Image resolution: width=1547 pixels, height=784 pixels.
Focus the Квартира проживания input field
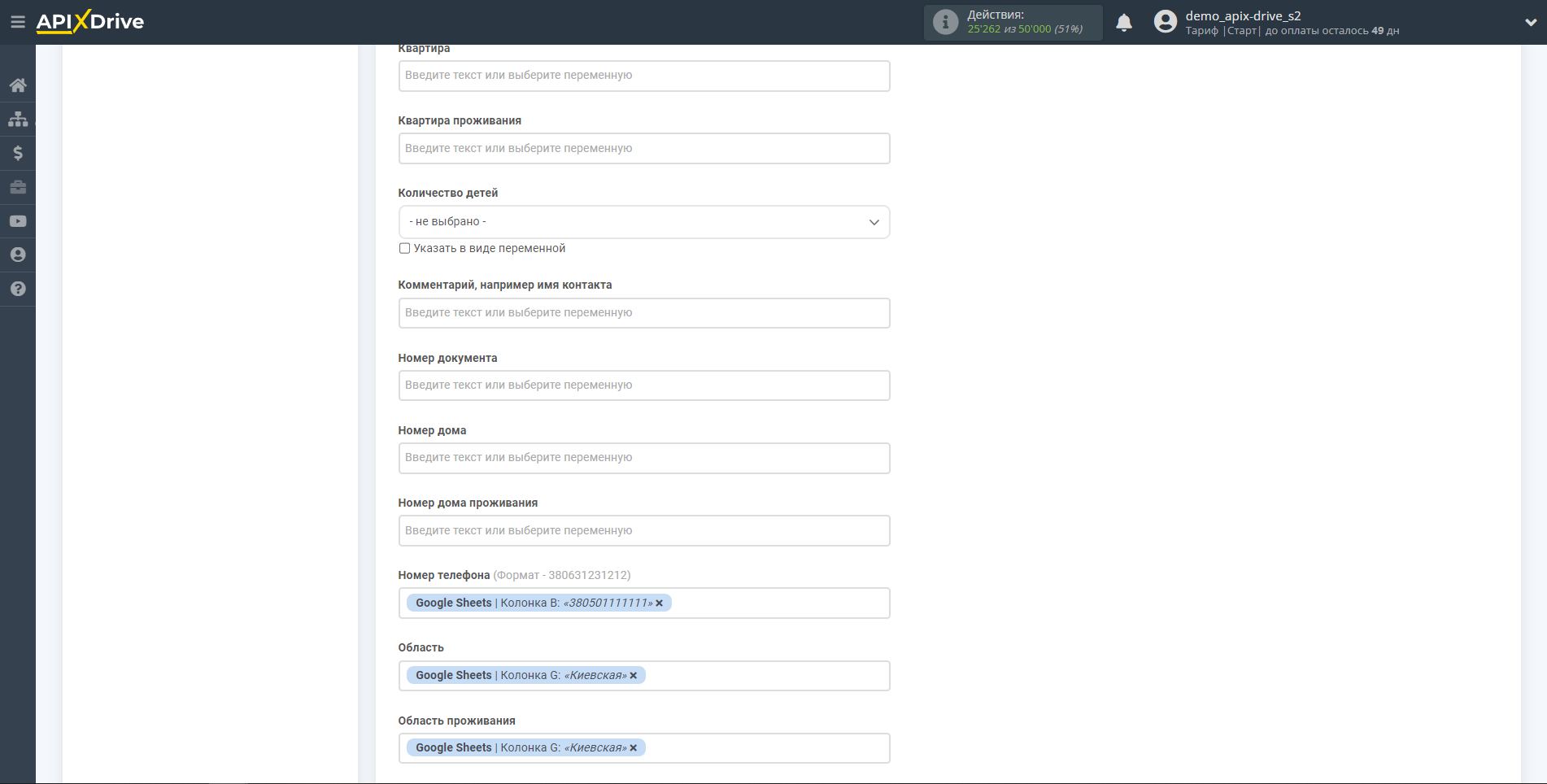644,149
